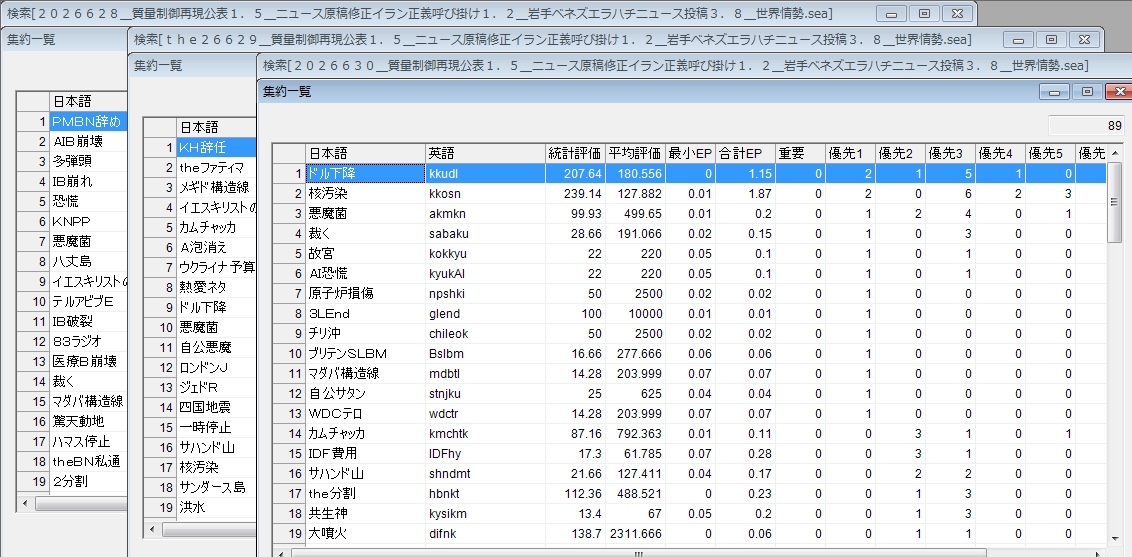Select ロンドンJ in the middle window
Viewport: 1132px width, 557px height.
217,367
